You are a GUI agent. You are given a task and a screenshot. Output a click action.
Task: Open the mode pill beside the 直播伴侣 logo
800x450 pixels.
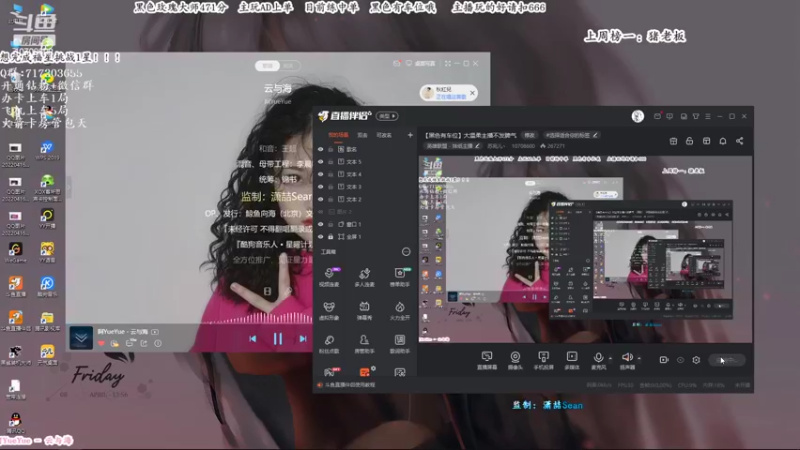387,116
